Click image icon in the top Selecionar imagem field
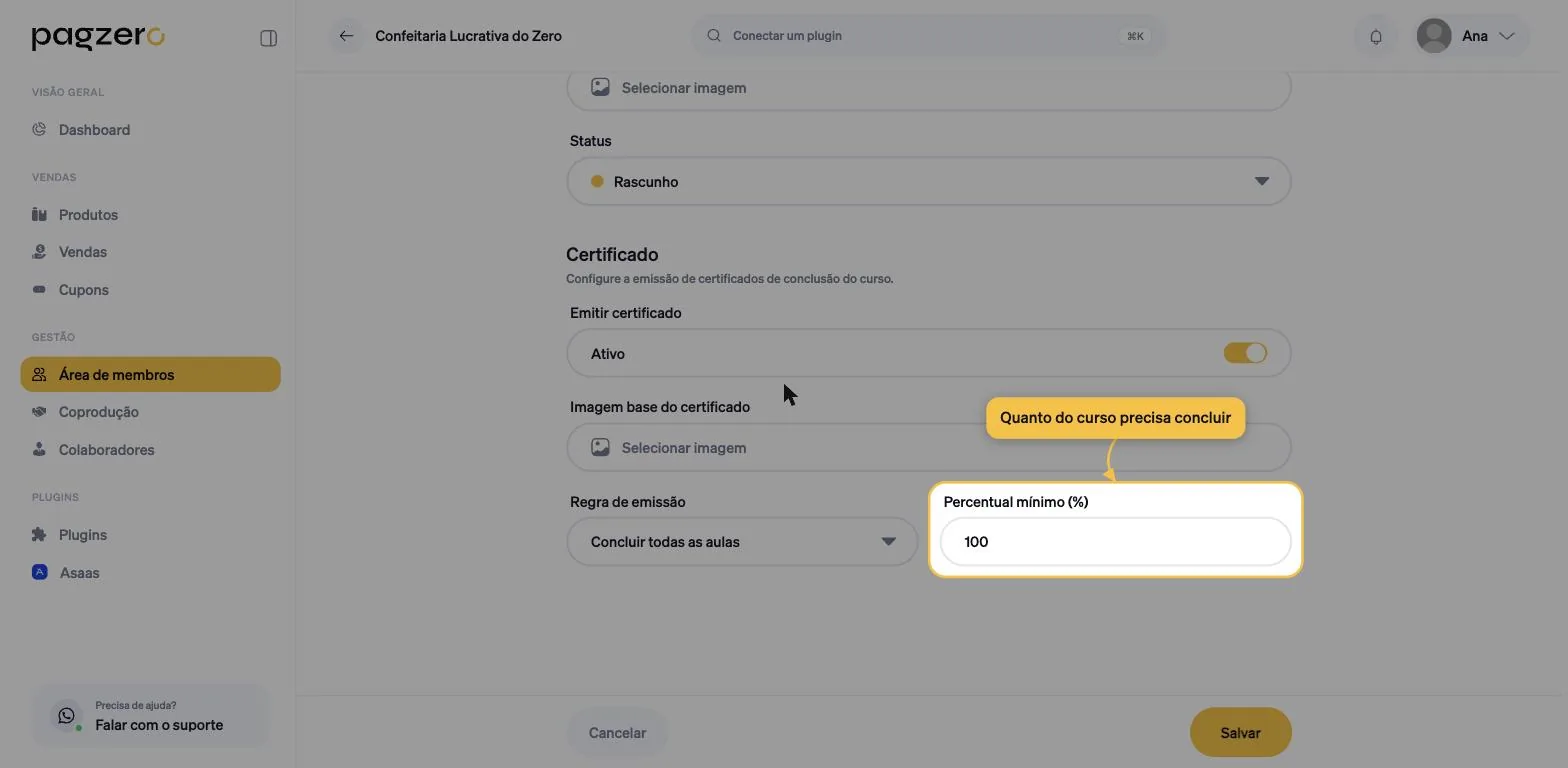This screenshot has width=1568, height=768. coord(600,87)
